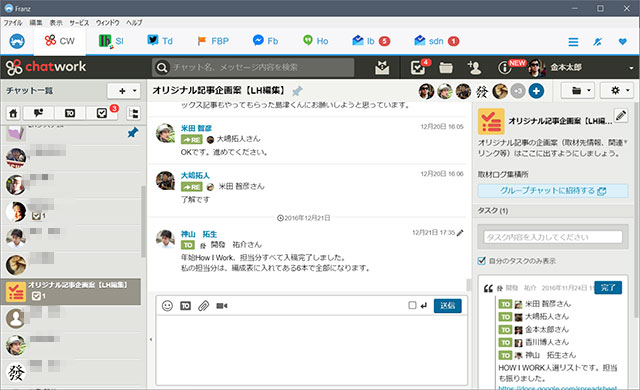Click sender name 米田 智彦
640x390 pixels.
(x=196, y=128)
